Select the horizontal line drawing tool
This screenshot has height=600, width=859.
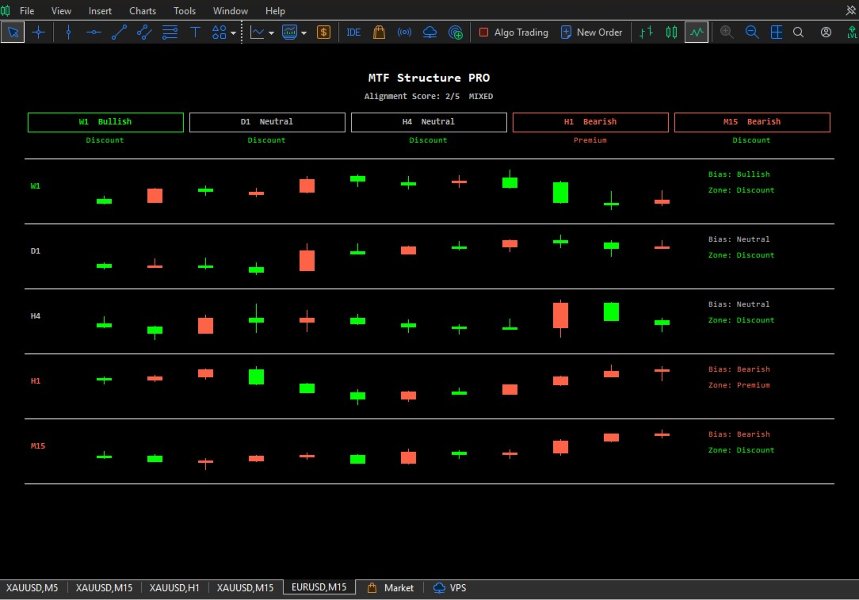click(94, 32)
